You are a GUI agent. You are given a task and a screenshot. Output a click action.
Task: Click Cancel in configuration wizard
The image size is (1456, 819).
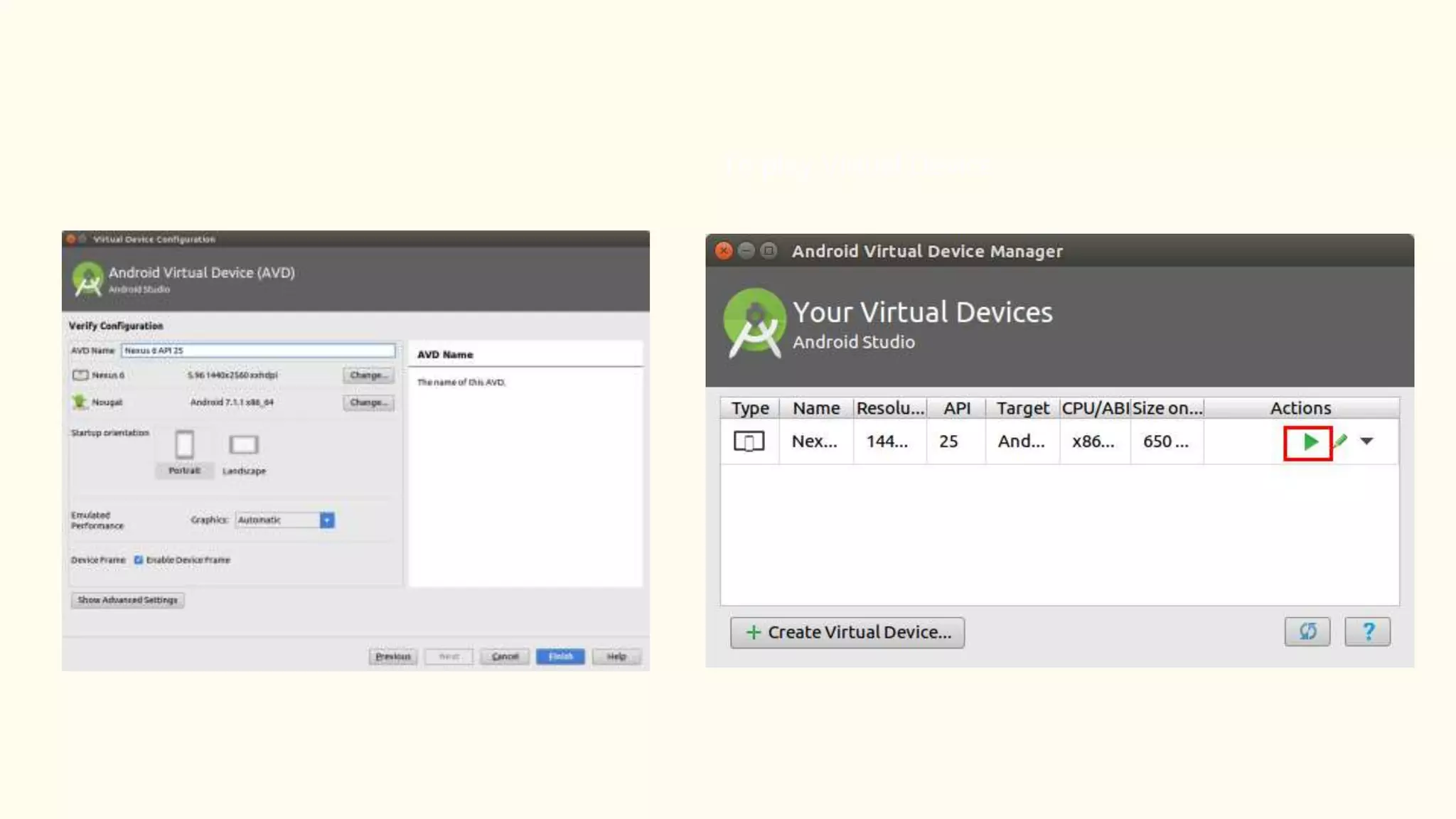[x=505, y=656]
